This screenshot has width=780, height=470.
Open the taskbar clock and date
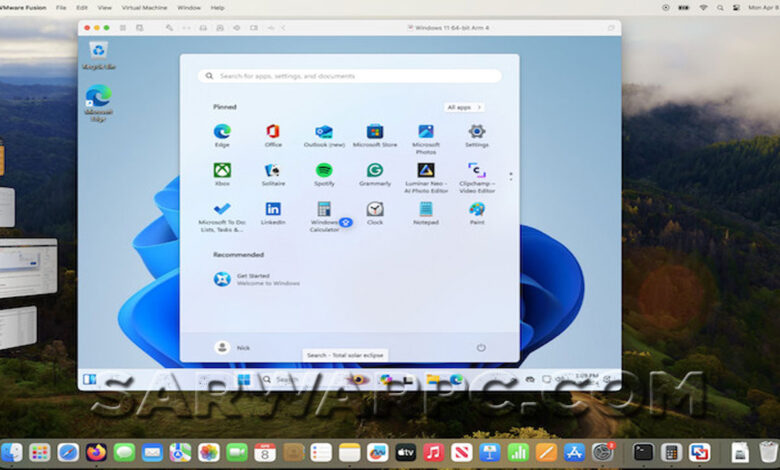[x=587, y=378]
